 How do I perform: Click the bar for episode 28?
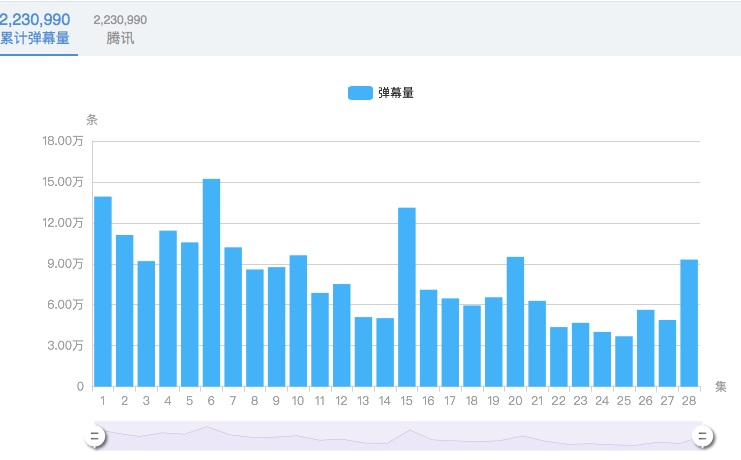(x=689, y=323)
